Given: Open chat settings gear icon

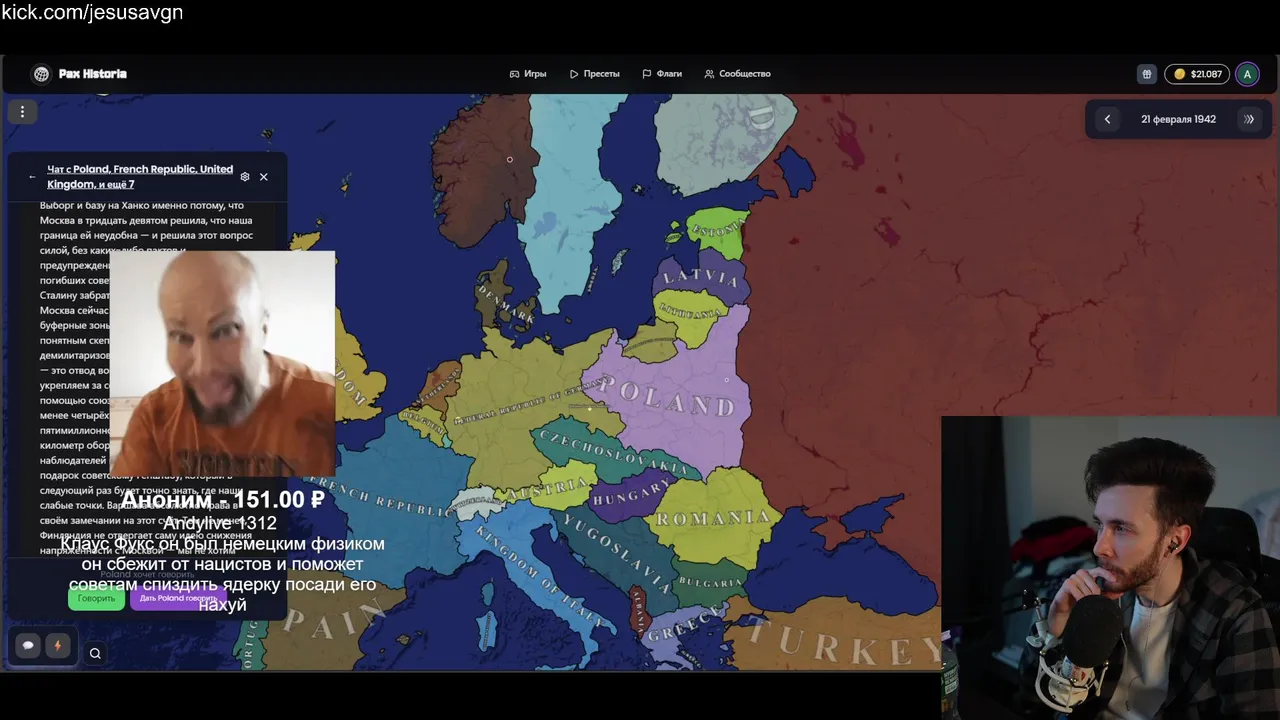Looking at the screenshot, I should [x=245, y=177].
